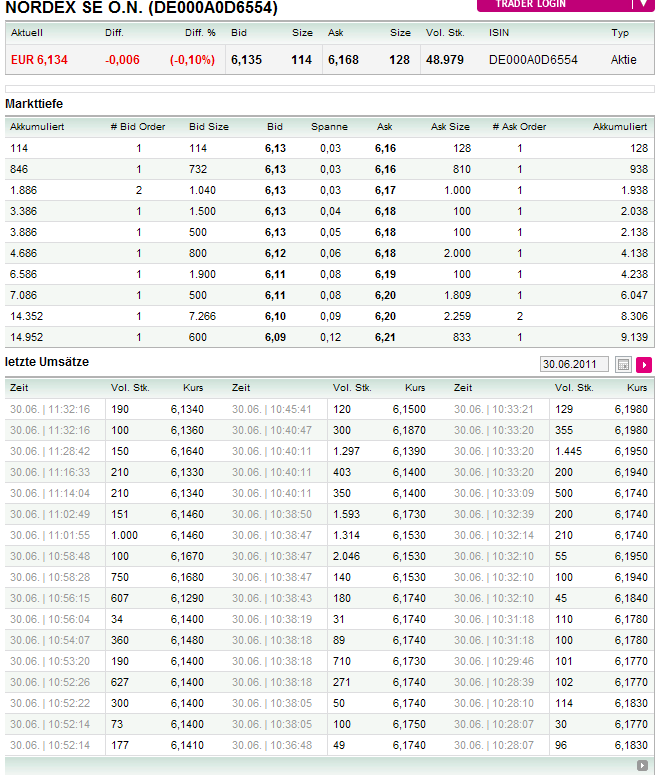Click trade time 30.06. | 11:01:55
This screenshot has width=658, height=775.
click(x=50, y=535)
